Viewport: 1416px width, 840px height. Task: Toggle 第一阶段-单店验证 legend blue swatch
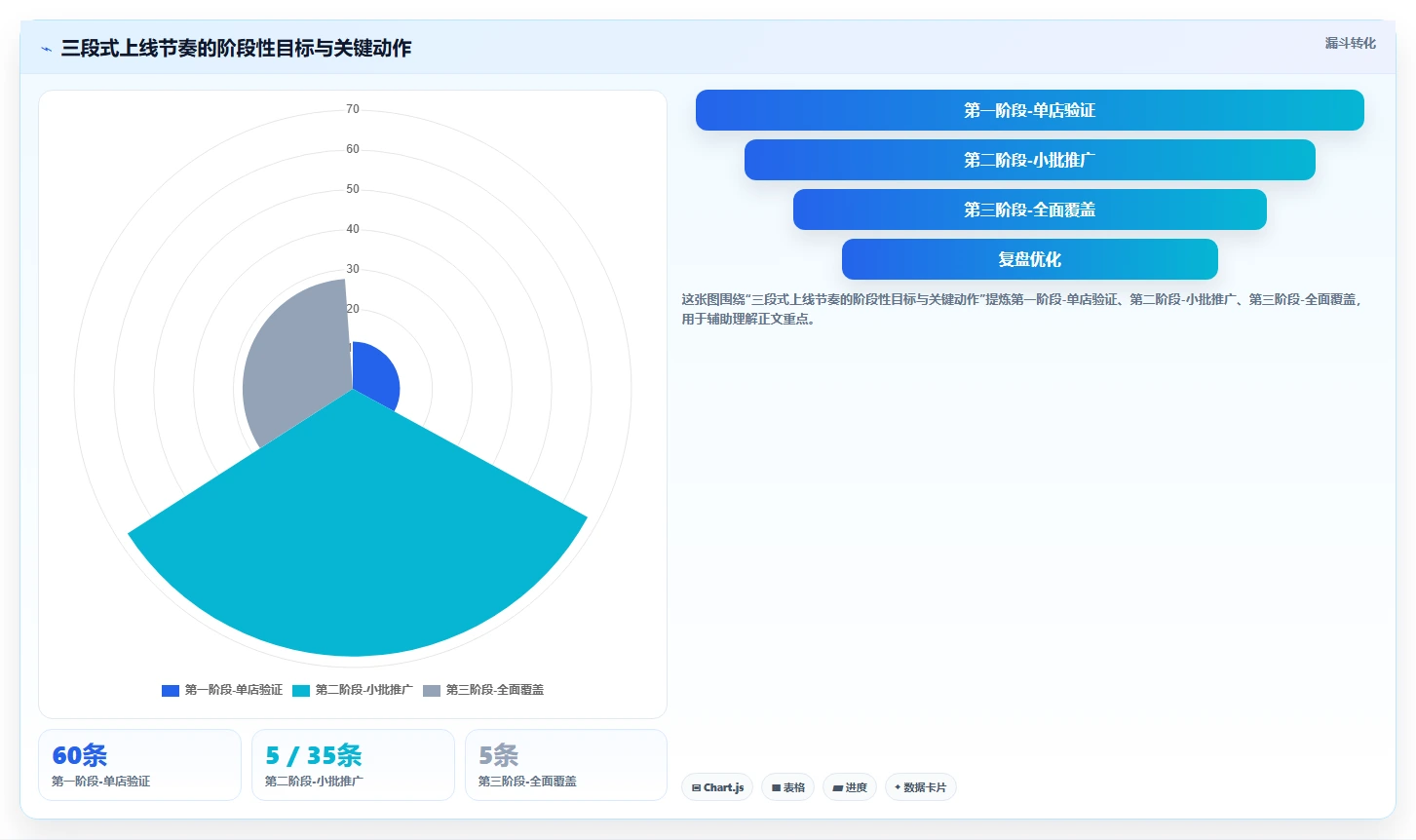coord(170,690)
